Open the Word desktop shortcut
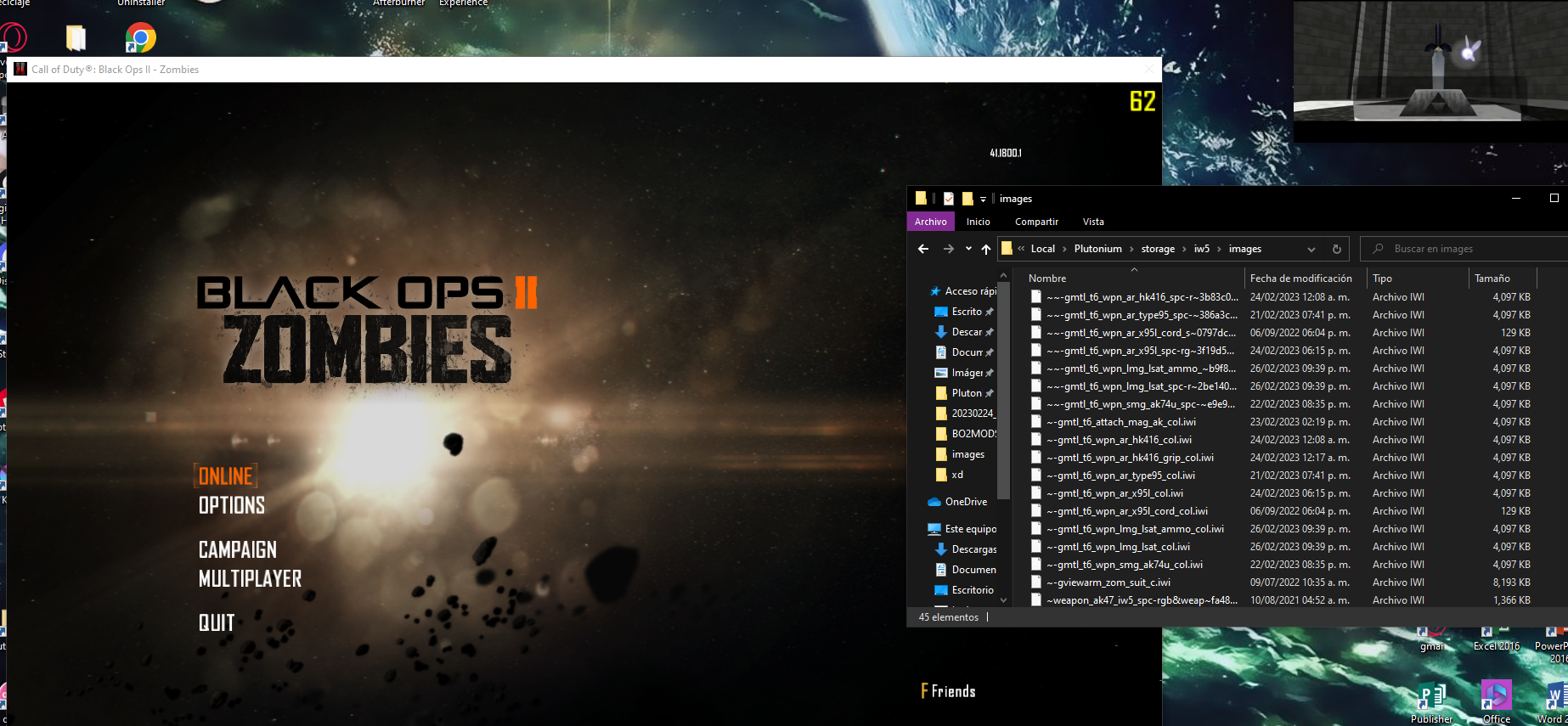The image size is (1568, 726). [x=1554, y=702]
